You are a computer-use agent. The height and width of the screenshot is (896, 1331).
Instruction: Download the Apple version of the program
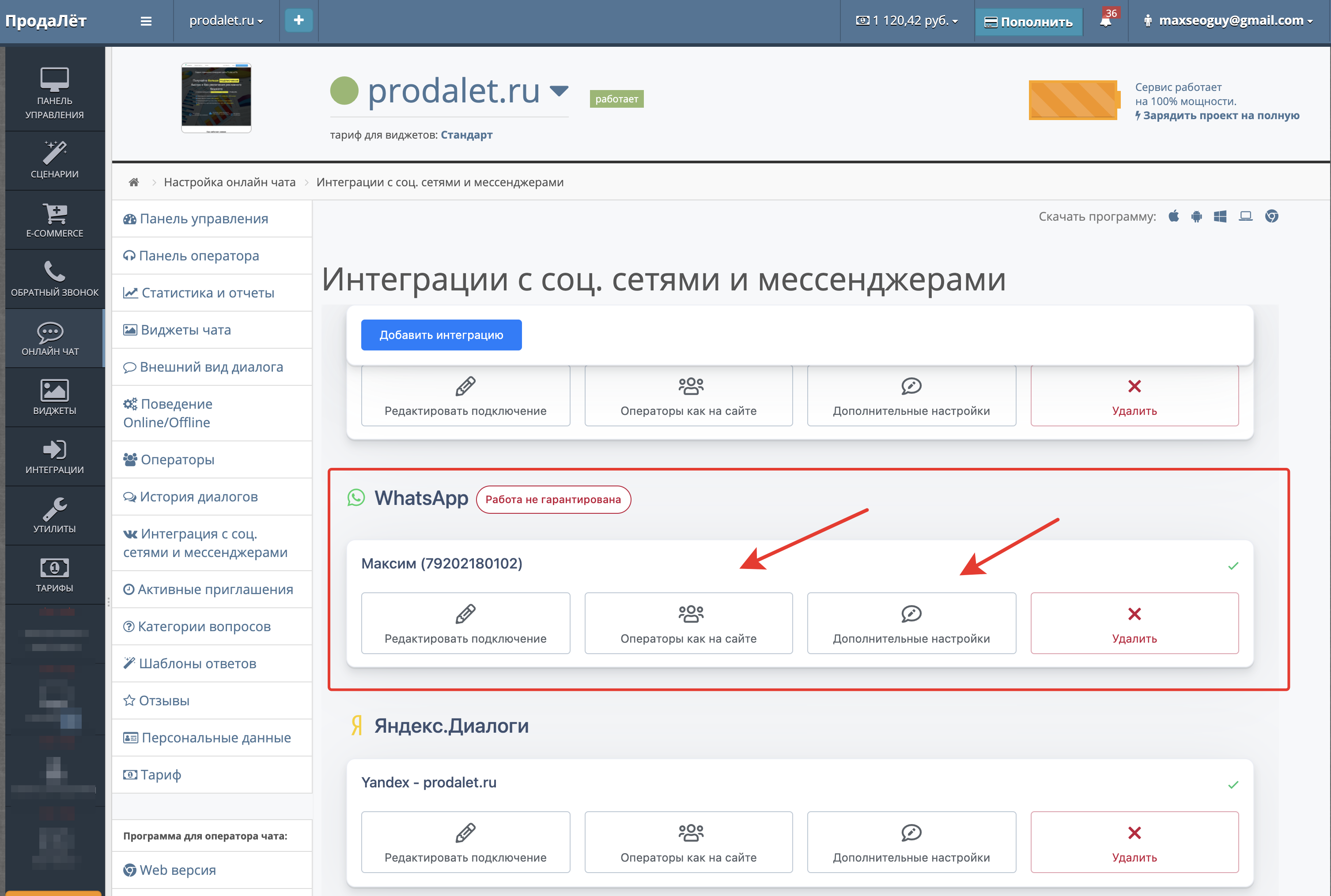pos(1174,217)
